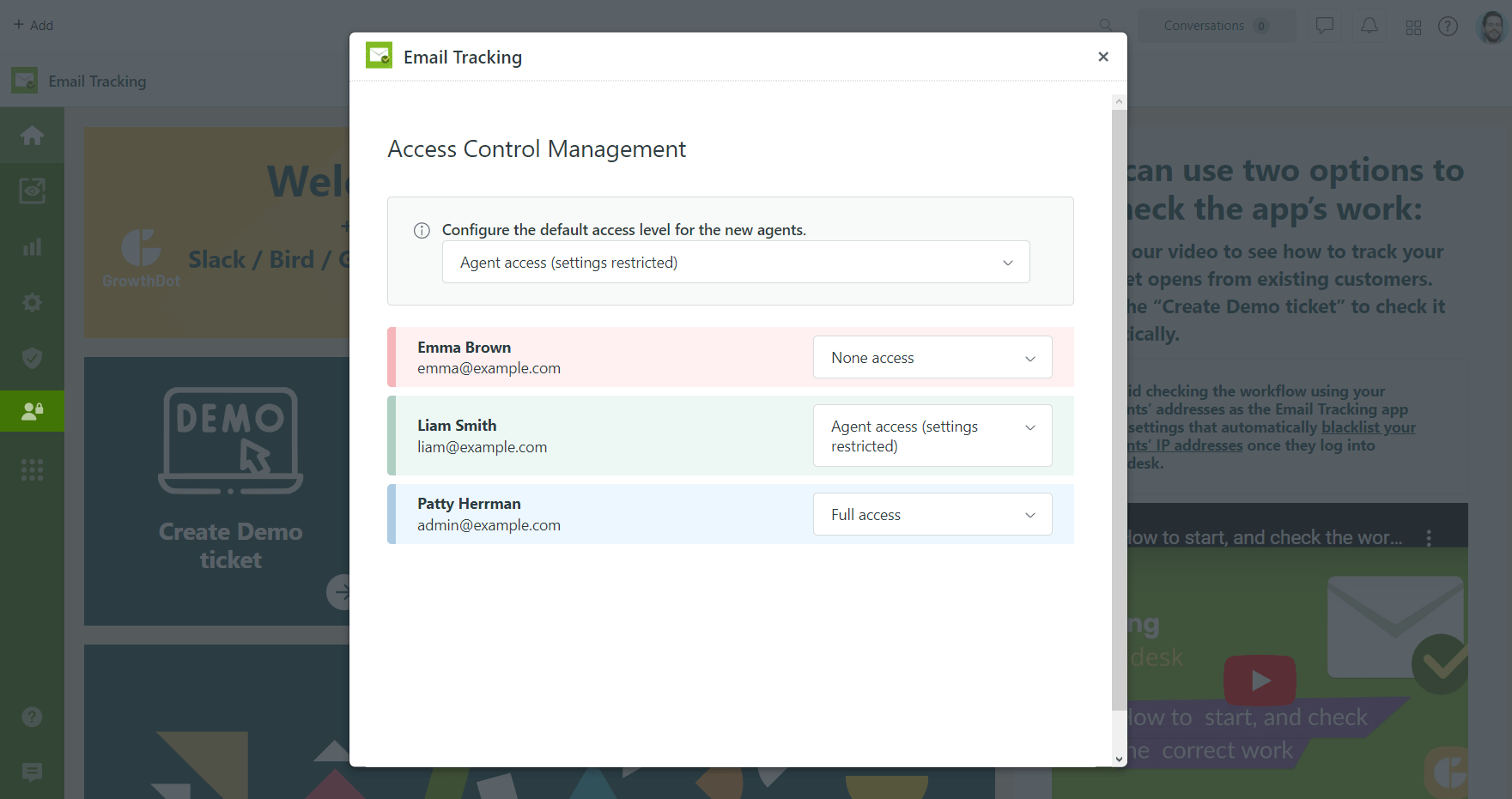Open the Home icon in sidebar
Viewport: 1512px width, 799px height.
click(32, 136)
